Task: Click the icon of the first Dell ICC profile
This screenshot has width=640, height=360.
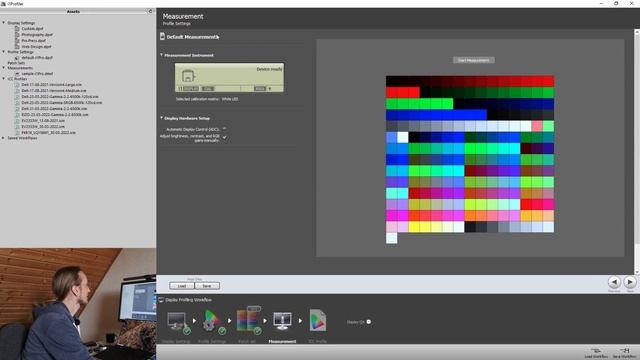Action: [x=17, y=84]
